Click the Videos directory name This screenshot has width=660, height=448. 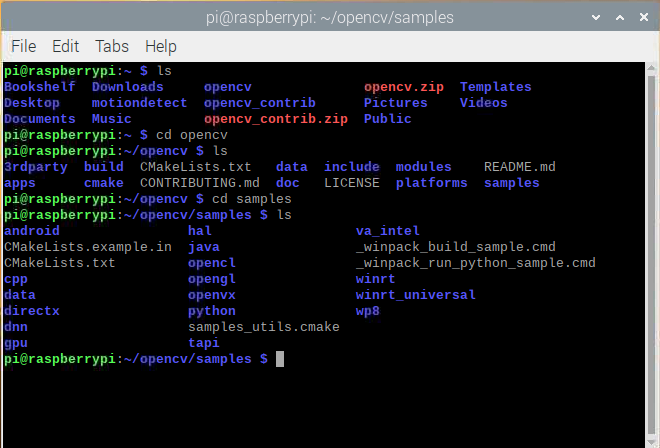point(483,103)
